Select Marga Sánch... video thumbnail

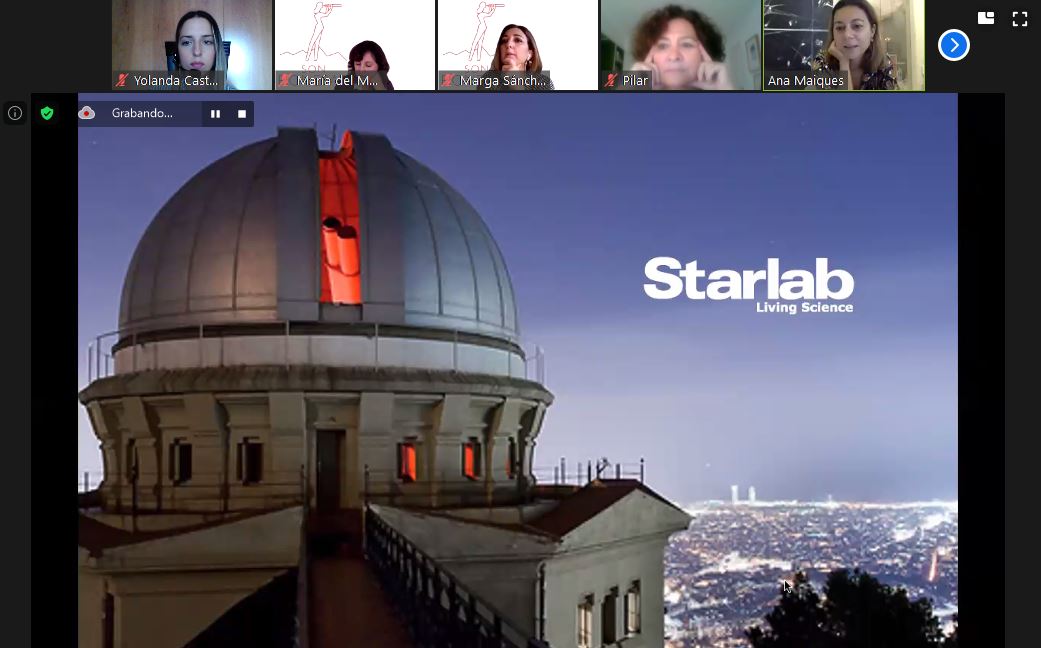518,45
